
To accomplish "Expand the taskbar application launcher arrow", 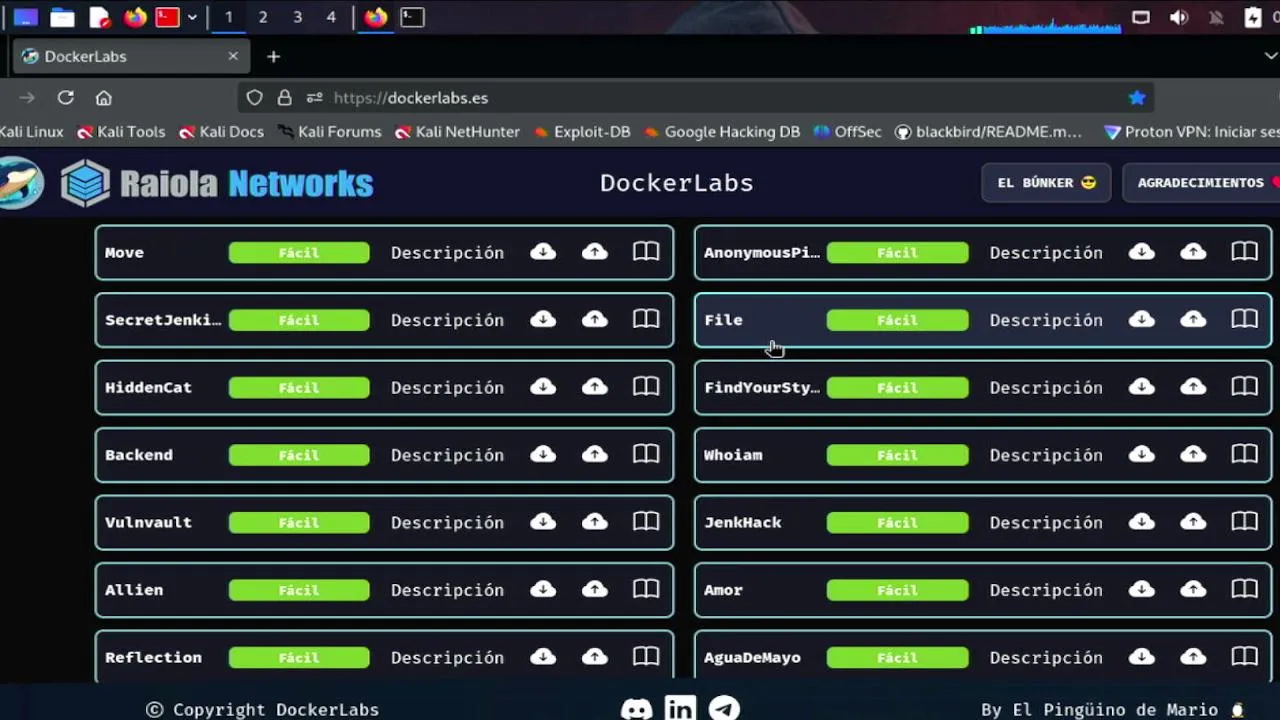I will coord(192,17).
